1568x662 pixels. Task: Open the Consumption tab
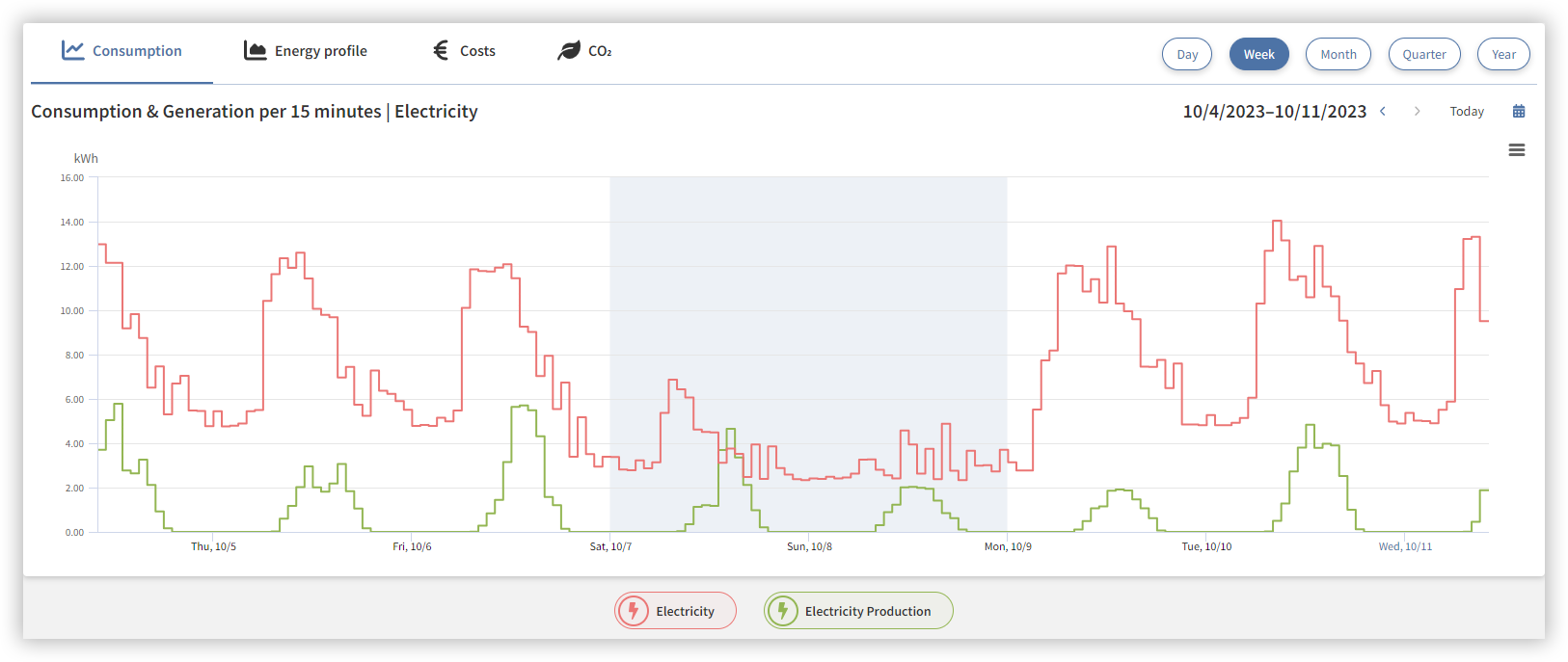122,51
